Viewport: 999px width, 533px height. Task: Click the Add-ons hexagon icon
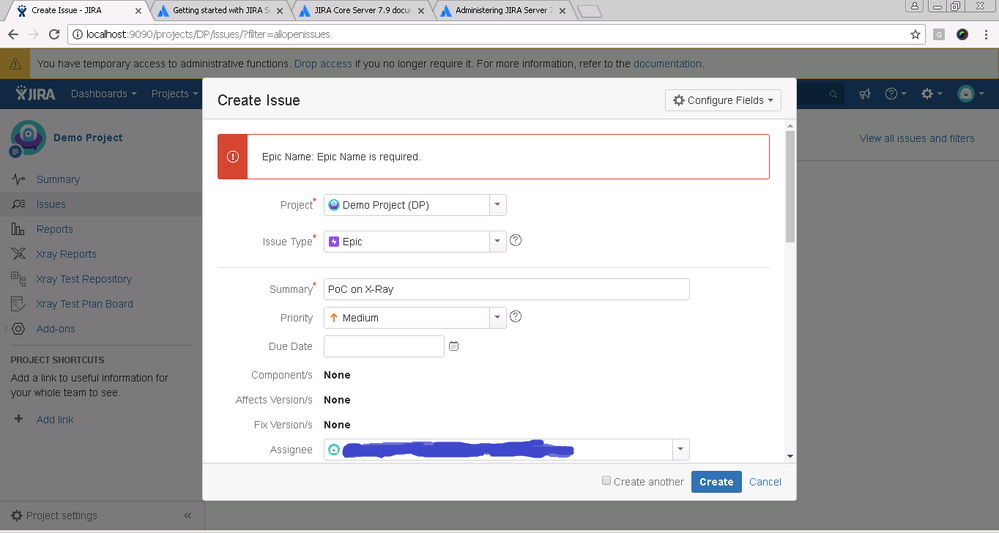(x=18, y=329)
